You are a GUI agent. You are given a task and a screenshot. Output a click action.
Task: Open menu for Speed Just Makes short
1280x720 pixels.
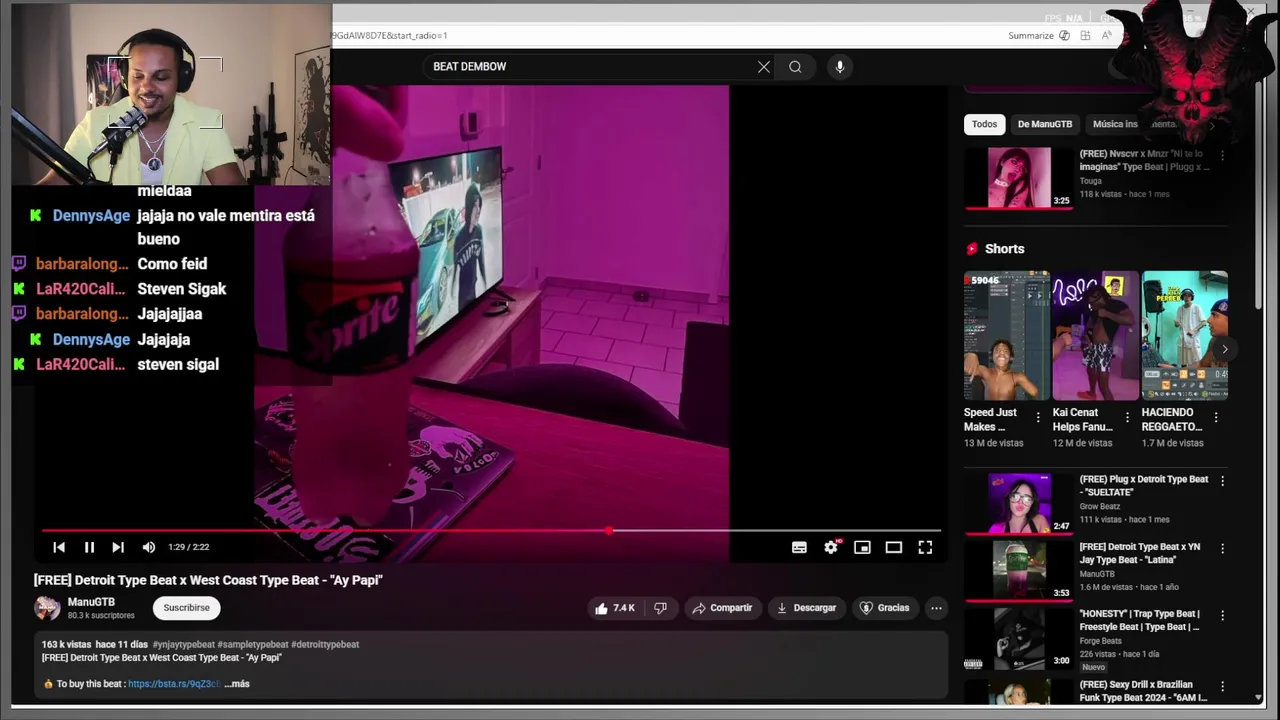1038,418
